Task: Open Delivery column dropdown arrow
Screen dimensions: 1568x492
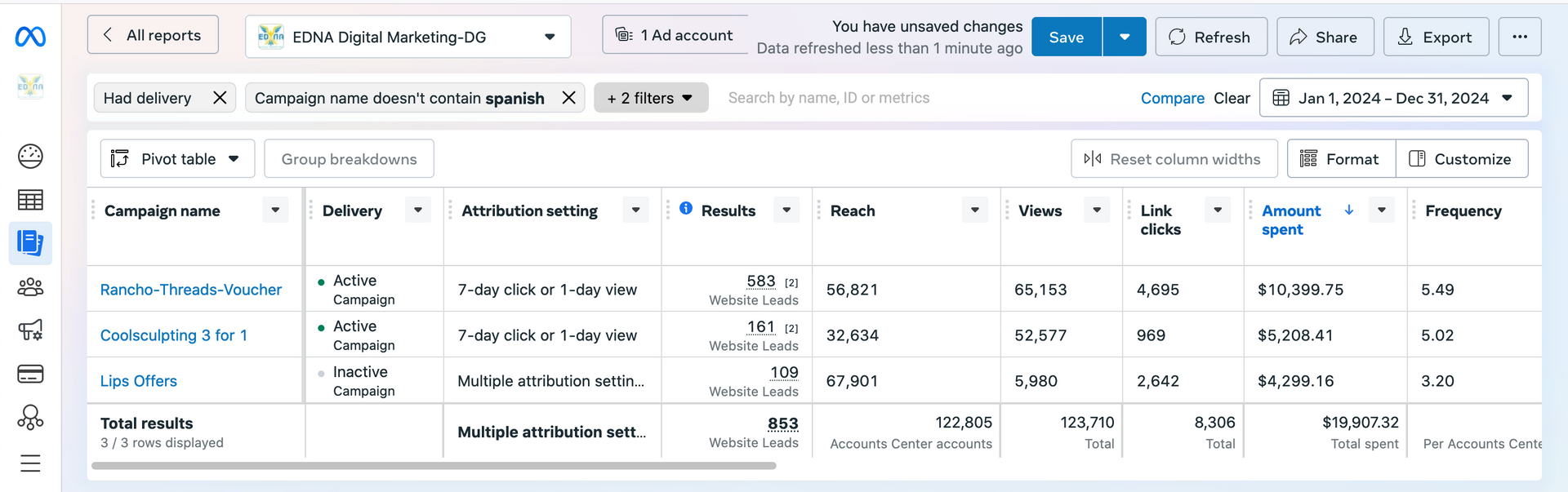Action: point(418,210)
